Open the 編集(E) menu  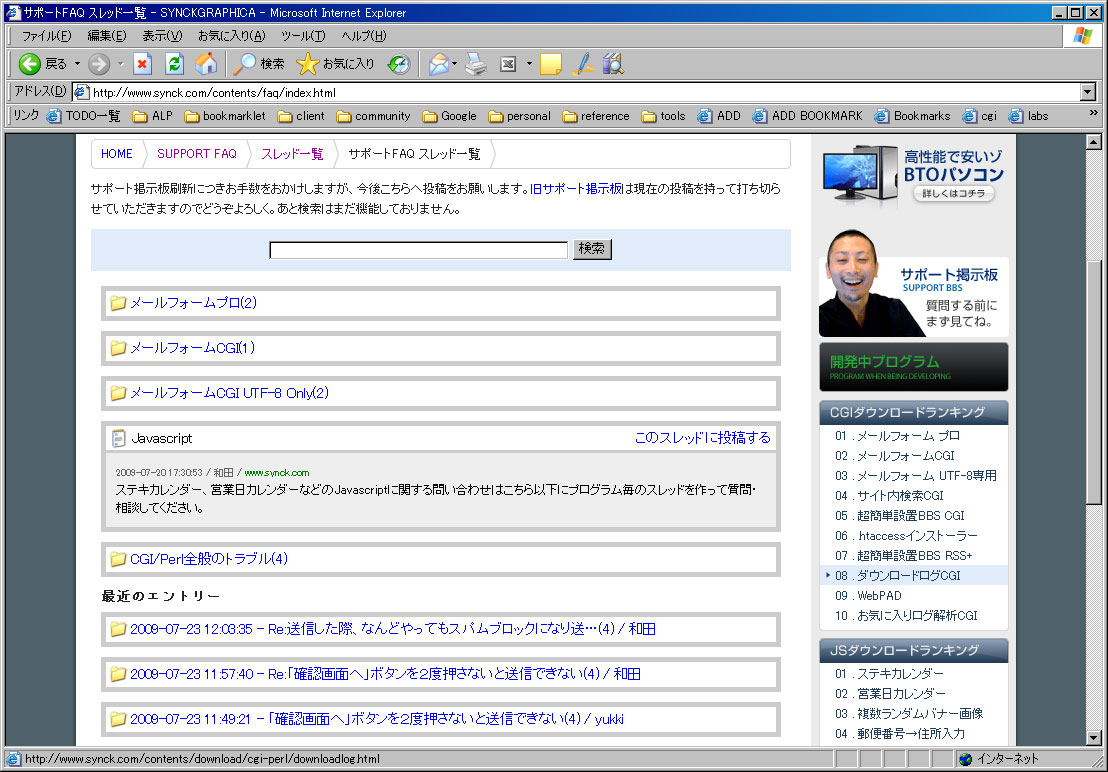coord(107,36)
